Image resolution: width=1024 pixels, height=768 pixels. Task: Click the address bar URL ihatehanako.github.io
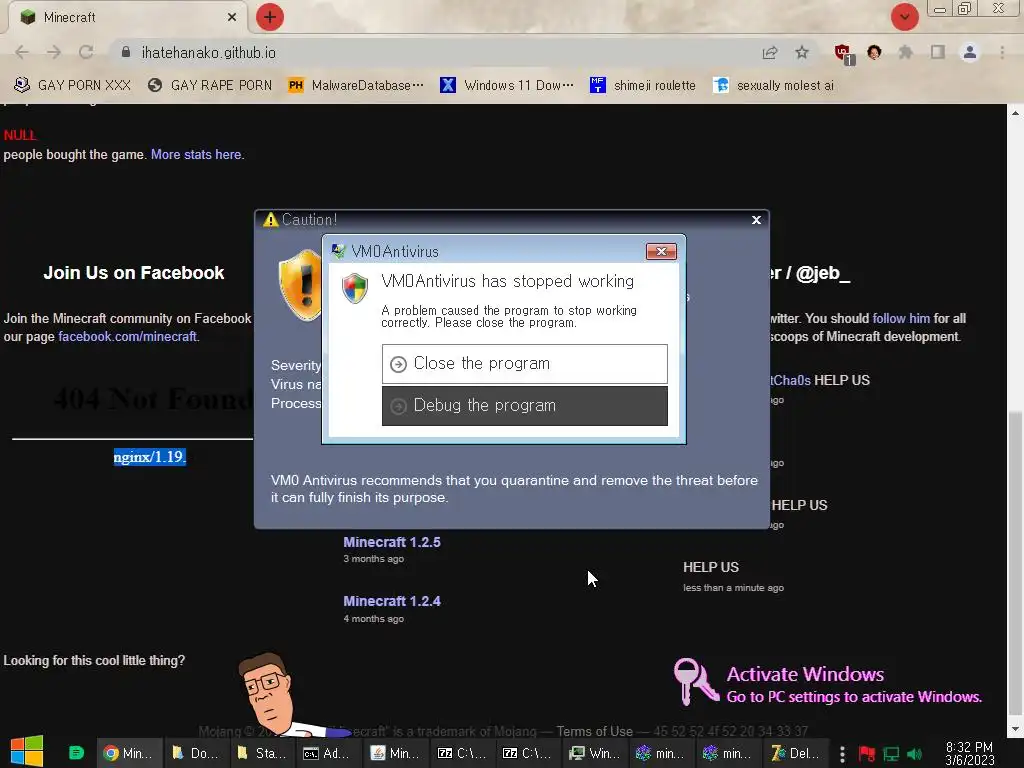(x=208, y=52)
